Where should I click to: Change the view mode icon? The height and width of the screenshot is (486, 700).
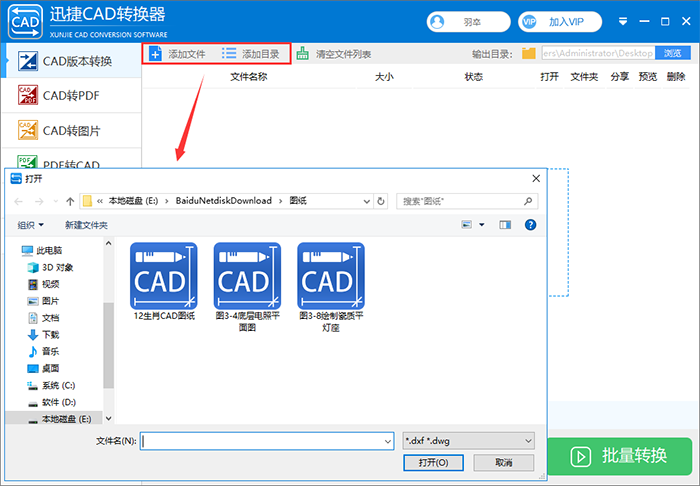click(x=467, y=224)
